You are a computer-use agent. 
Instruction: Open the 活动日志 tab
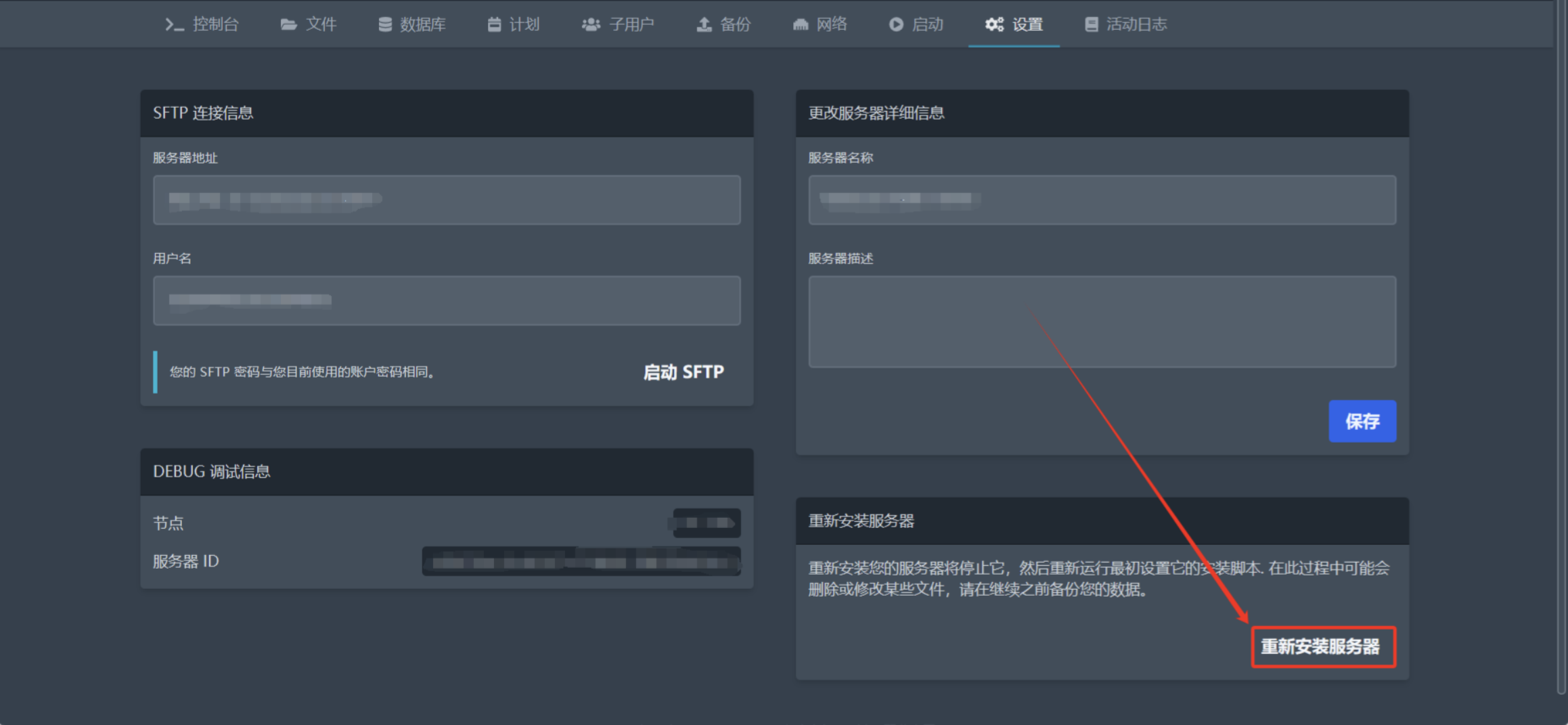tap(1126, 24)
